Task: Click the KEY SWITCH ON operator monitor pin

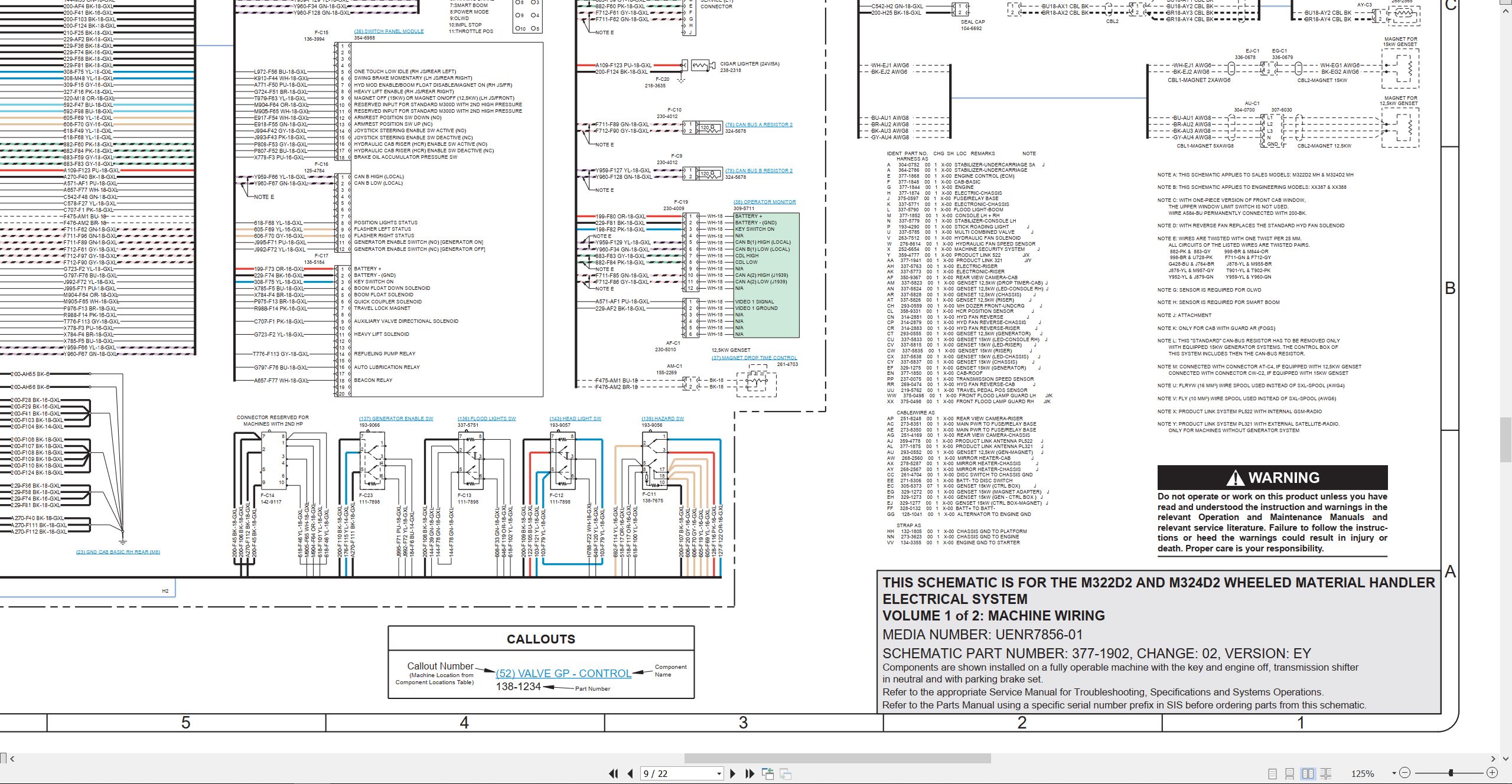Action: 754,229
